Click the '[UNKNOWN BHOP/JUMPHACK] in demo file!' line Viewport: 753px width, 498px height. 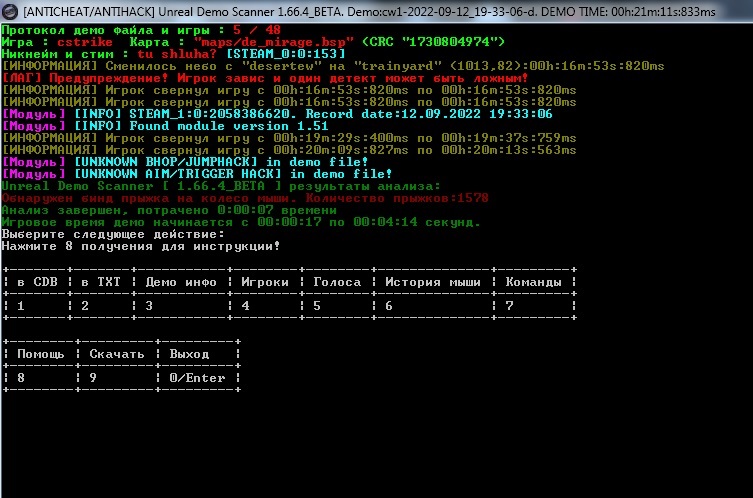click(185, 162)
